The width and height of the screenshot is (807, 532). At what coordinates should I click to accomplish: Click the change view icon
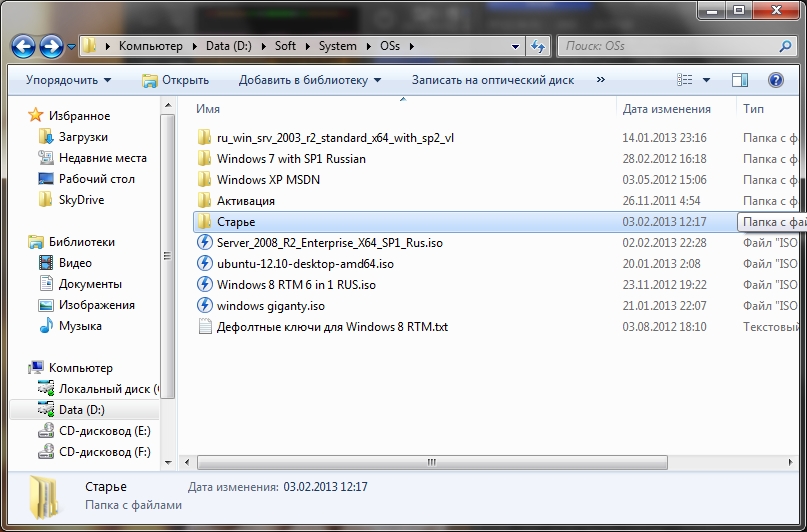(x=685, y=80)
